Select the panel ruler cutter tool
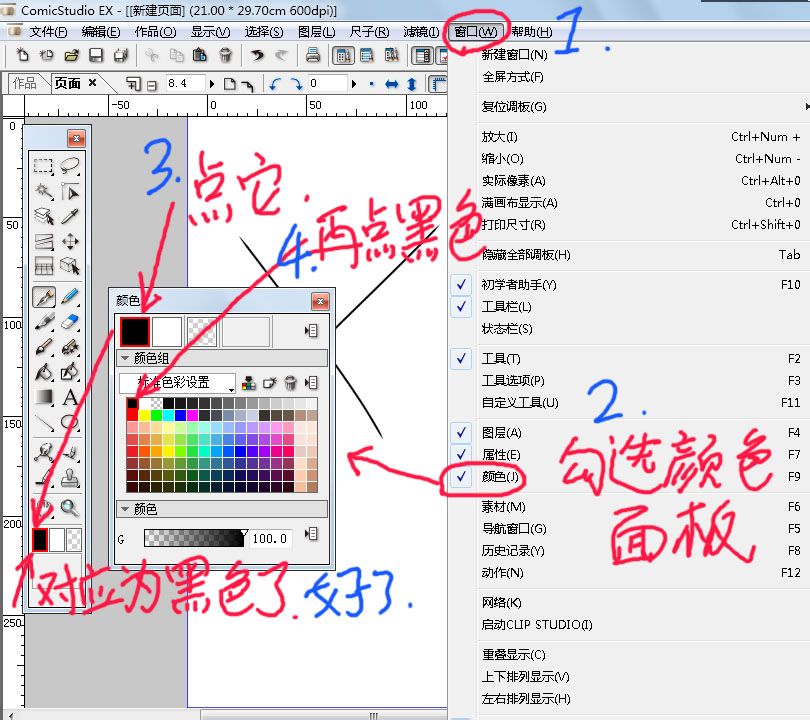Viewport: 810px width, 720px height. [43, 241]
